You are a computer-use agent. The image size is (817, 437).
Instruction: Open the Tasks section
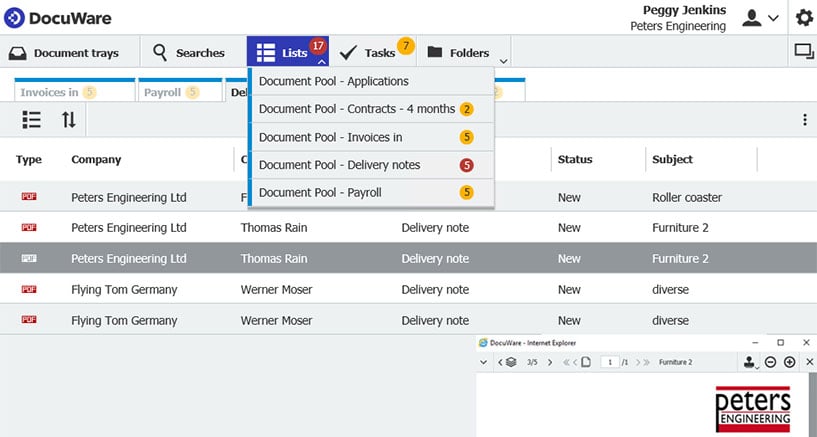coord(368,53)
